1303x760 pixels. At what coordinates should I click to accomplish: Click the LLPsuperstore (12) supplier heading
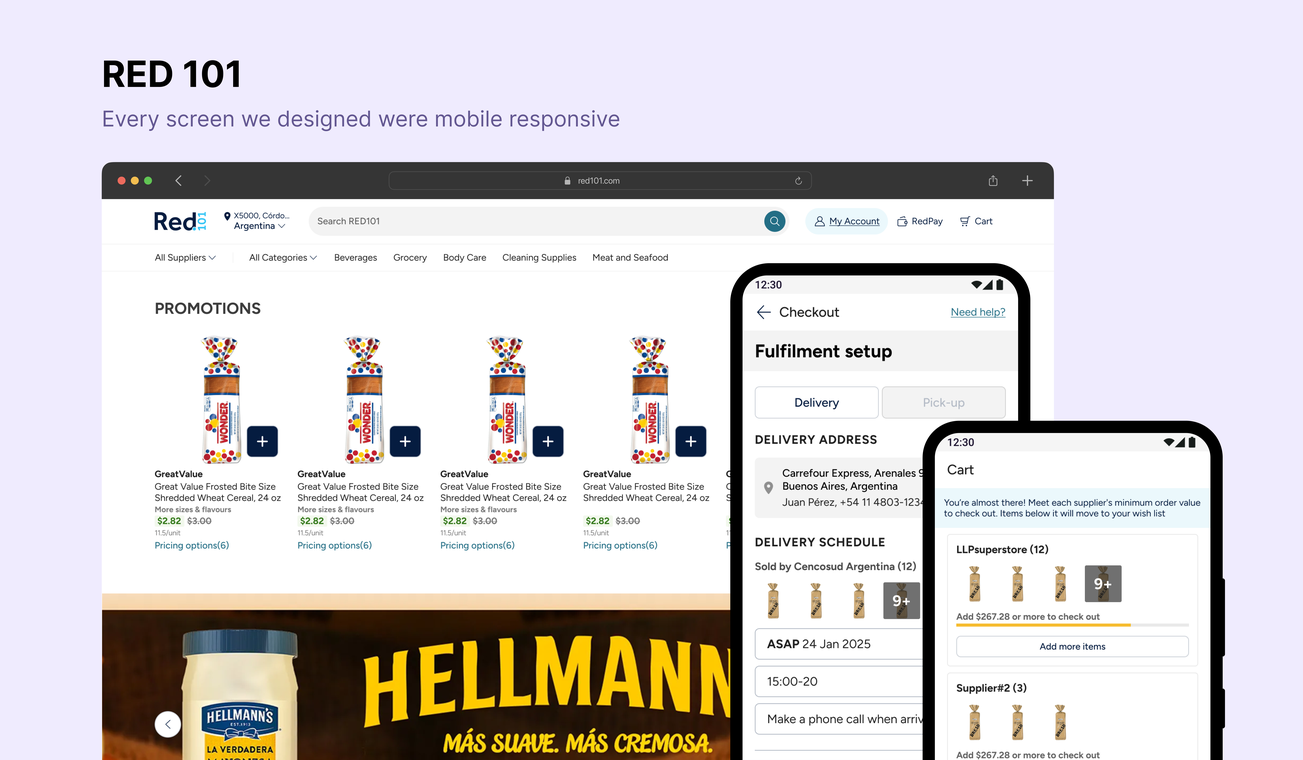pos(1002,549)
